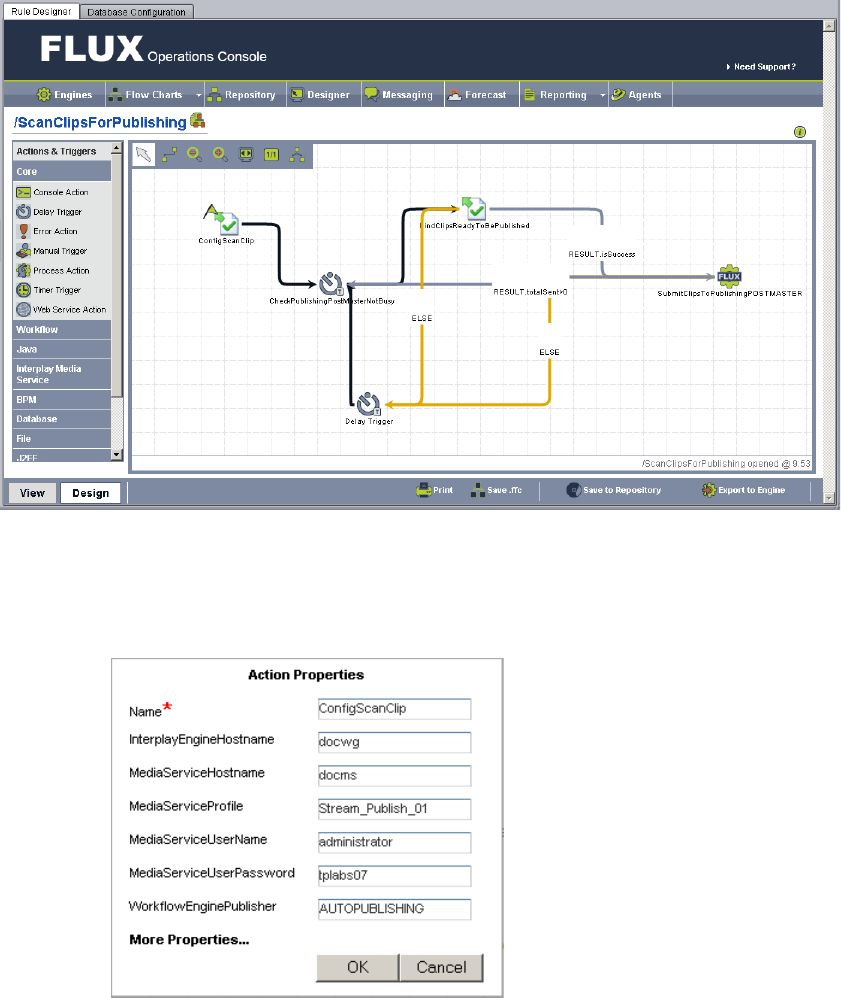Viewport: 841px width, 998px height.
Task: Open the Forecast menu item
Action: [477, 95]
